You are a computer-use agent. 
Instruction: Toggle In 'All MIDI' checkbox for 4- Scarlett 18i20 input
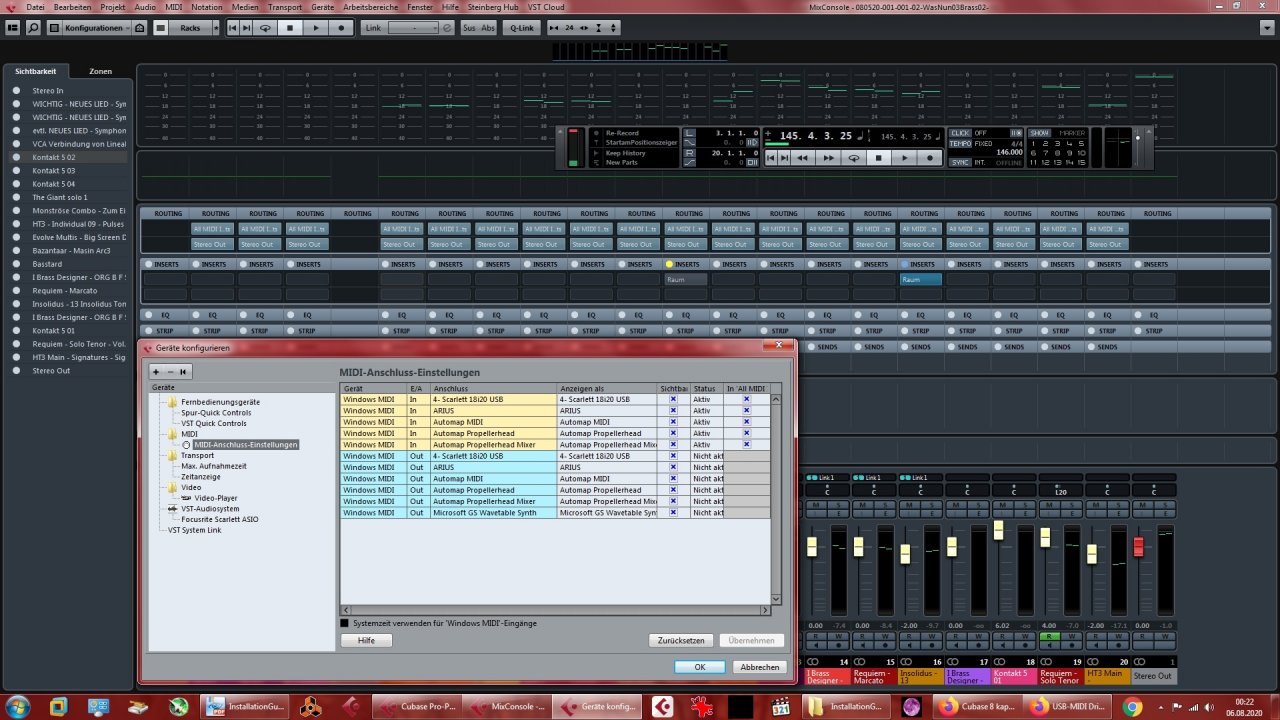(746, 399)
